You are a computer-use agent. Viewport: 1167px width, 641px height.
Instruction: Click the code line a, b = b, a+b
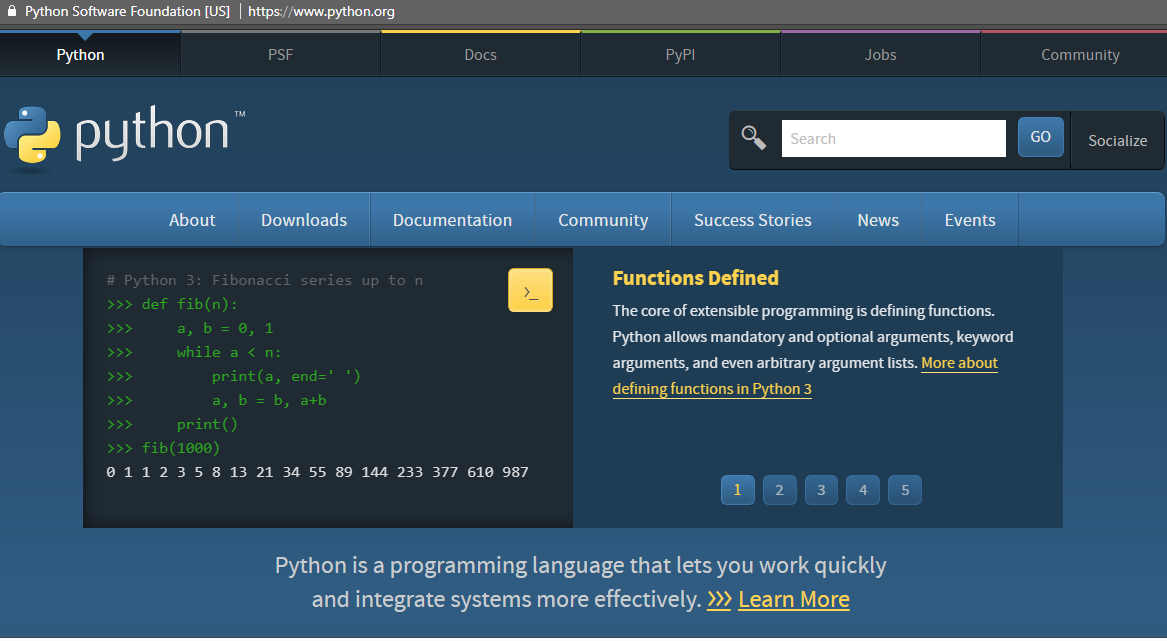click(x=269, y=401)
